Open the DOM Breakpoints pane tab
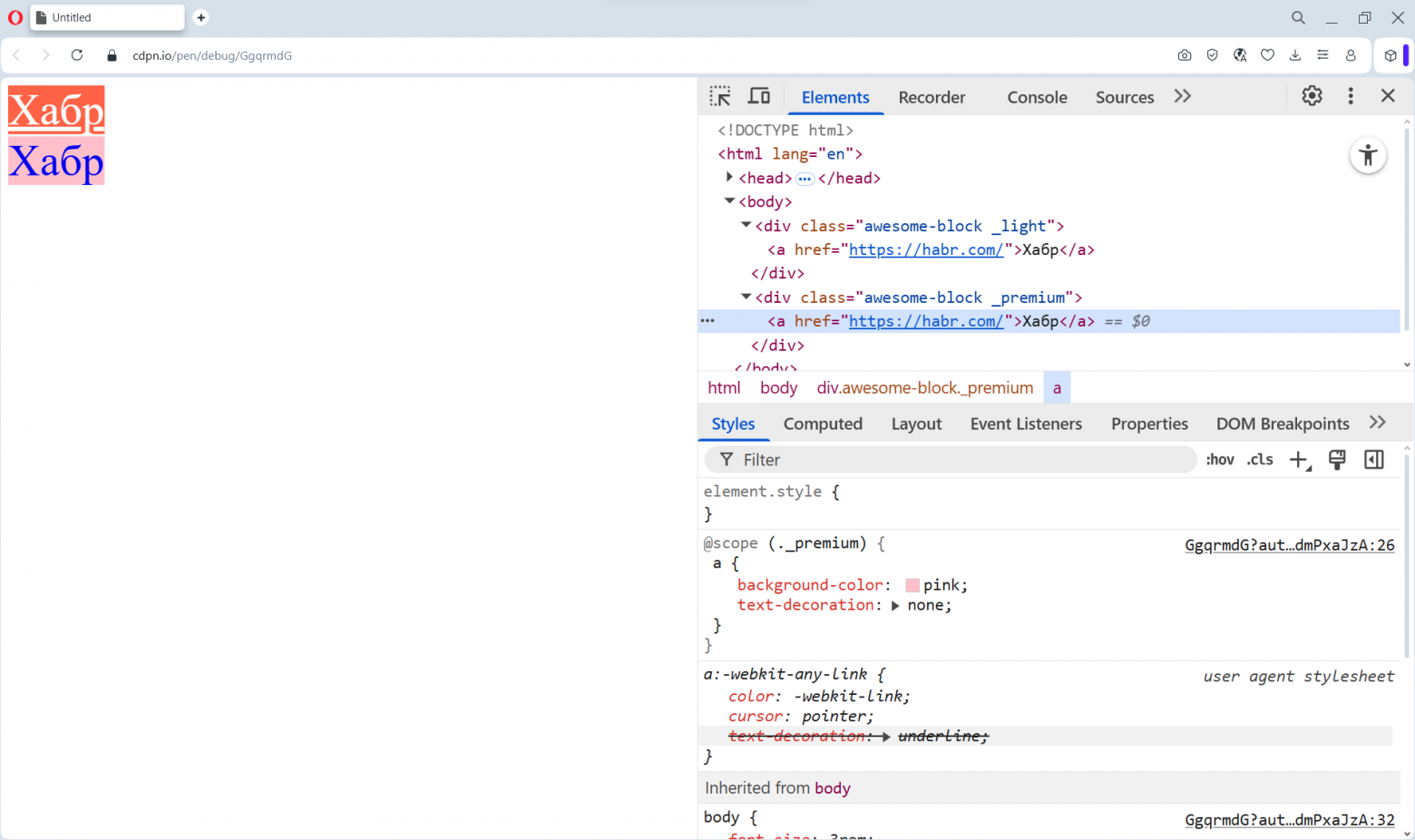Image resolution: width=1415 pixels, height=840 pixels. (1283, 424)
